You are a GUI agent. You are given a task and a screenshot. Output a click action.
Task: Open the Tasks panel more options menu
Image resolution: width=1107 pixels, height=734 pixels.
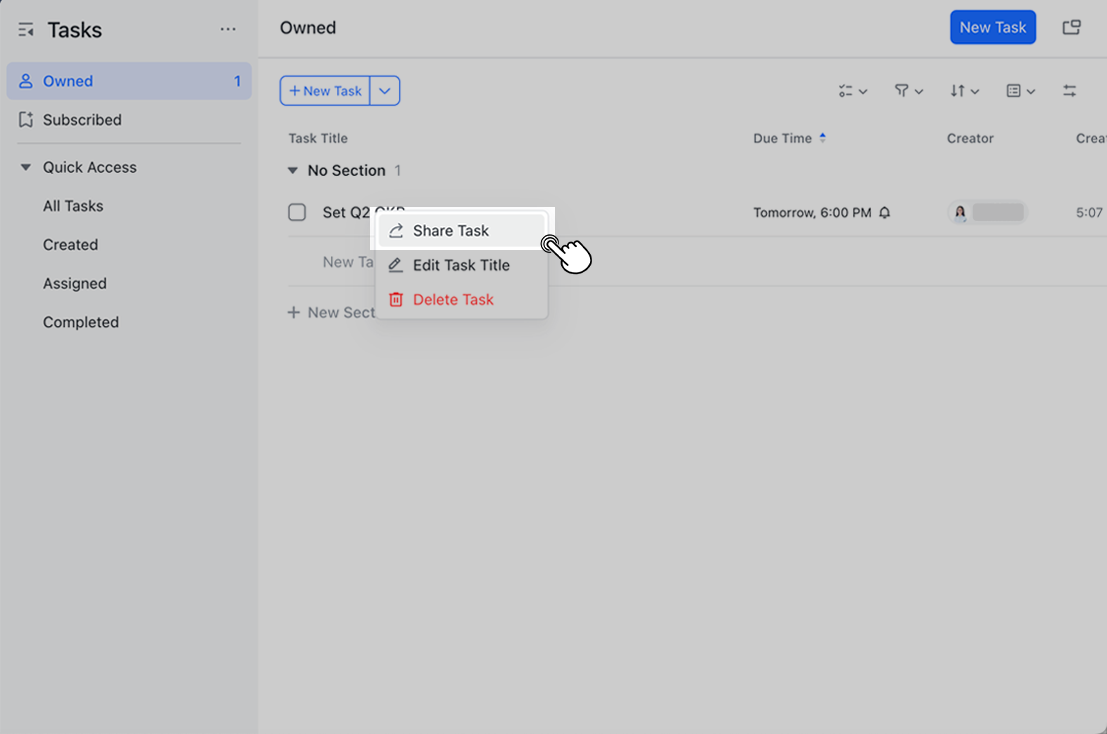coord(228,29)
